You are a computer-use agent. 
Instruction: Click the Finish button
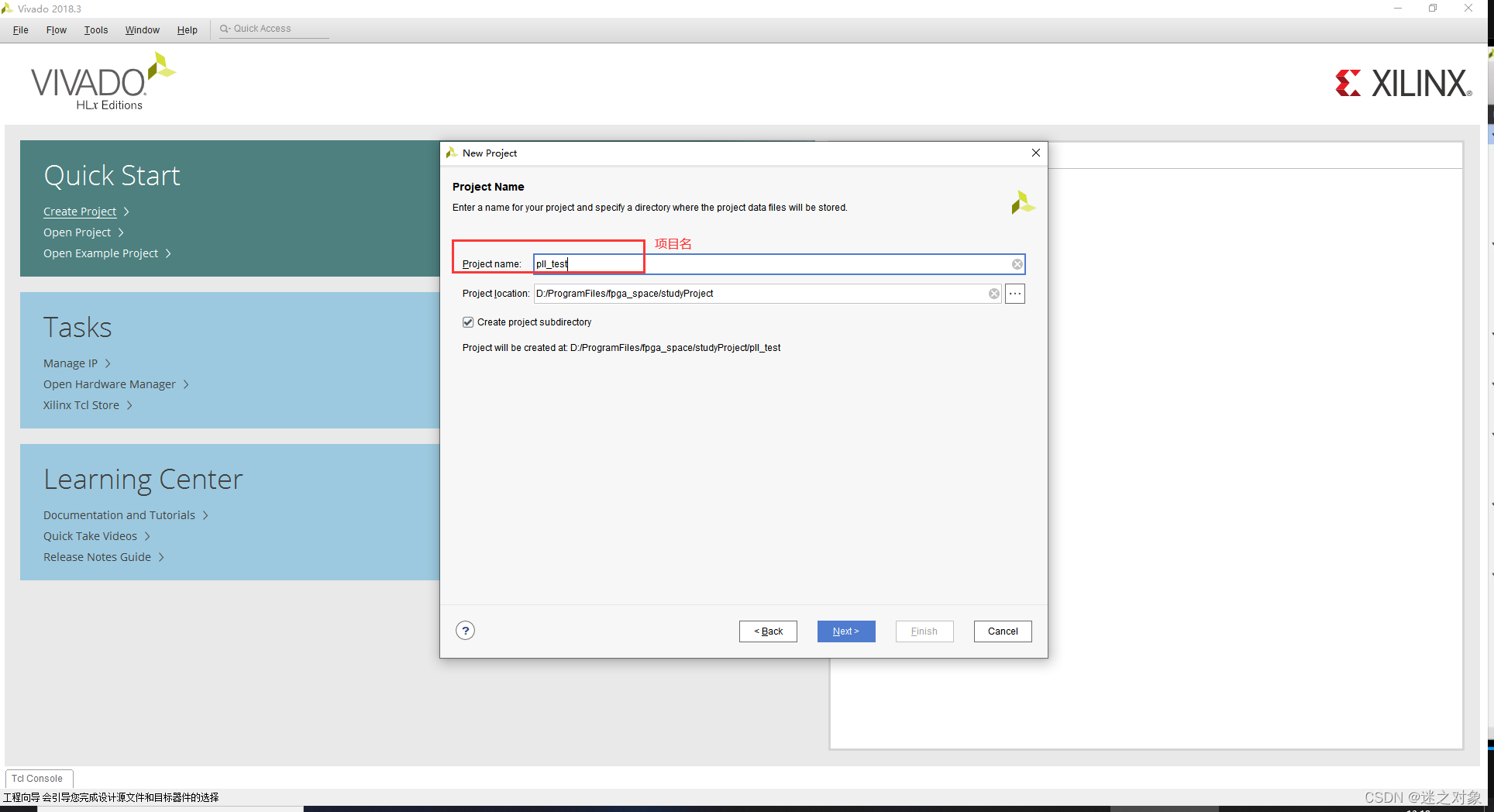[924, 631]
